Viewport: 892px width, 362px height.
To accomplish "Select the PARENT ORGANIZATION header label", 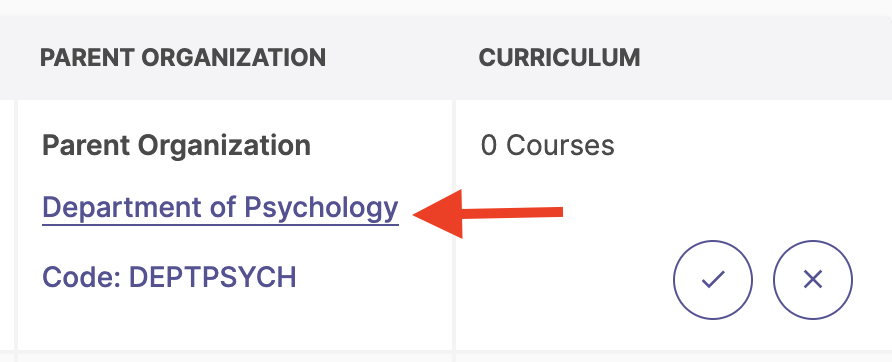I will (x=183, y=57).
